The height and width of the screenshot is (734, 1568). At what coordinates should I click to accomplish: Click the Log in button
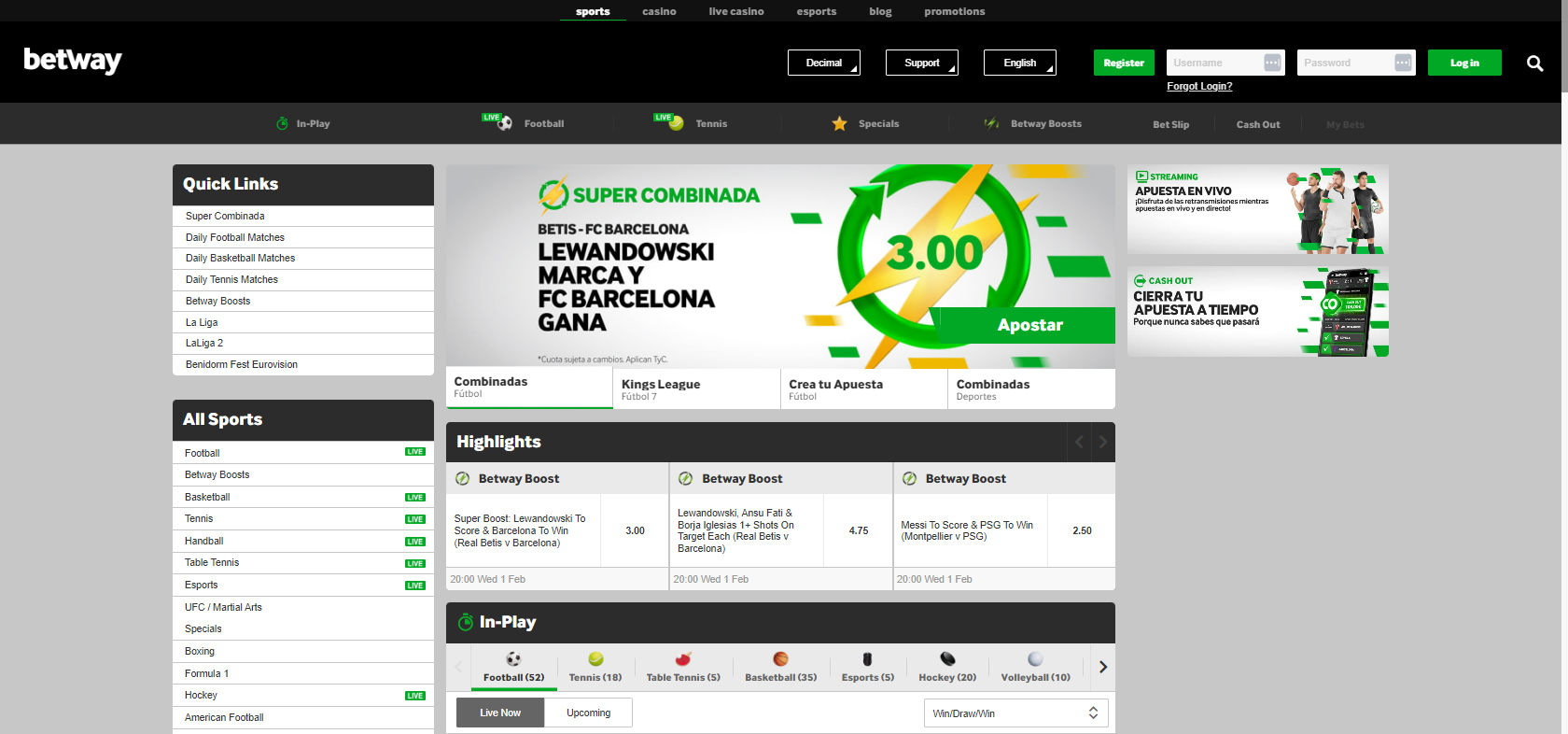1464,63
